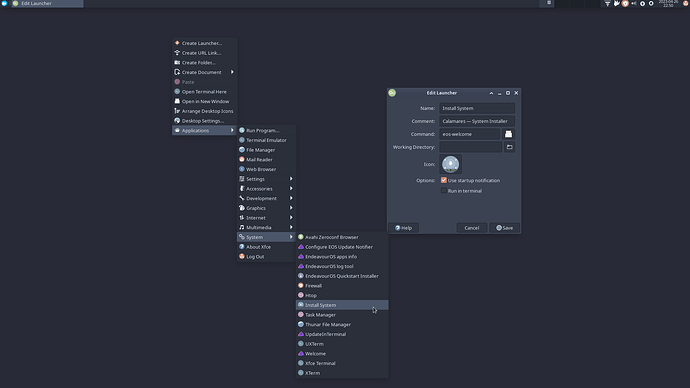Click the Log Out icon
Image resolution: width=690 pixels, height=388 pixels.
point(242,256)
